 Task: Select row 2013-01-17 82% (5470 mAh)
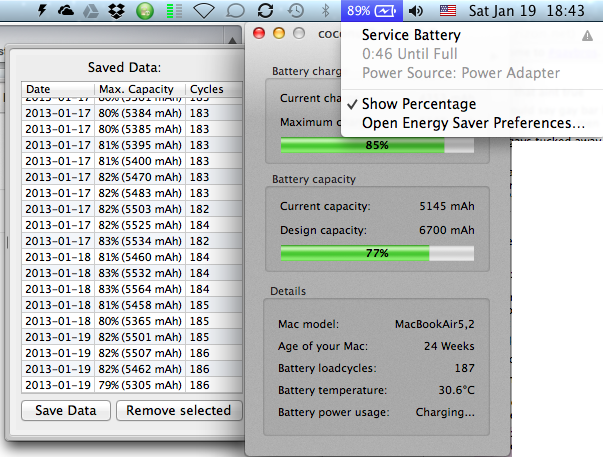[132, 177]
